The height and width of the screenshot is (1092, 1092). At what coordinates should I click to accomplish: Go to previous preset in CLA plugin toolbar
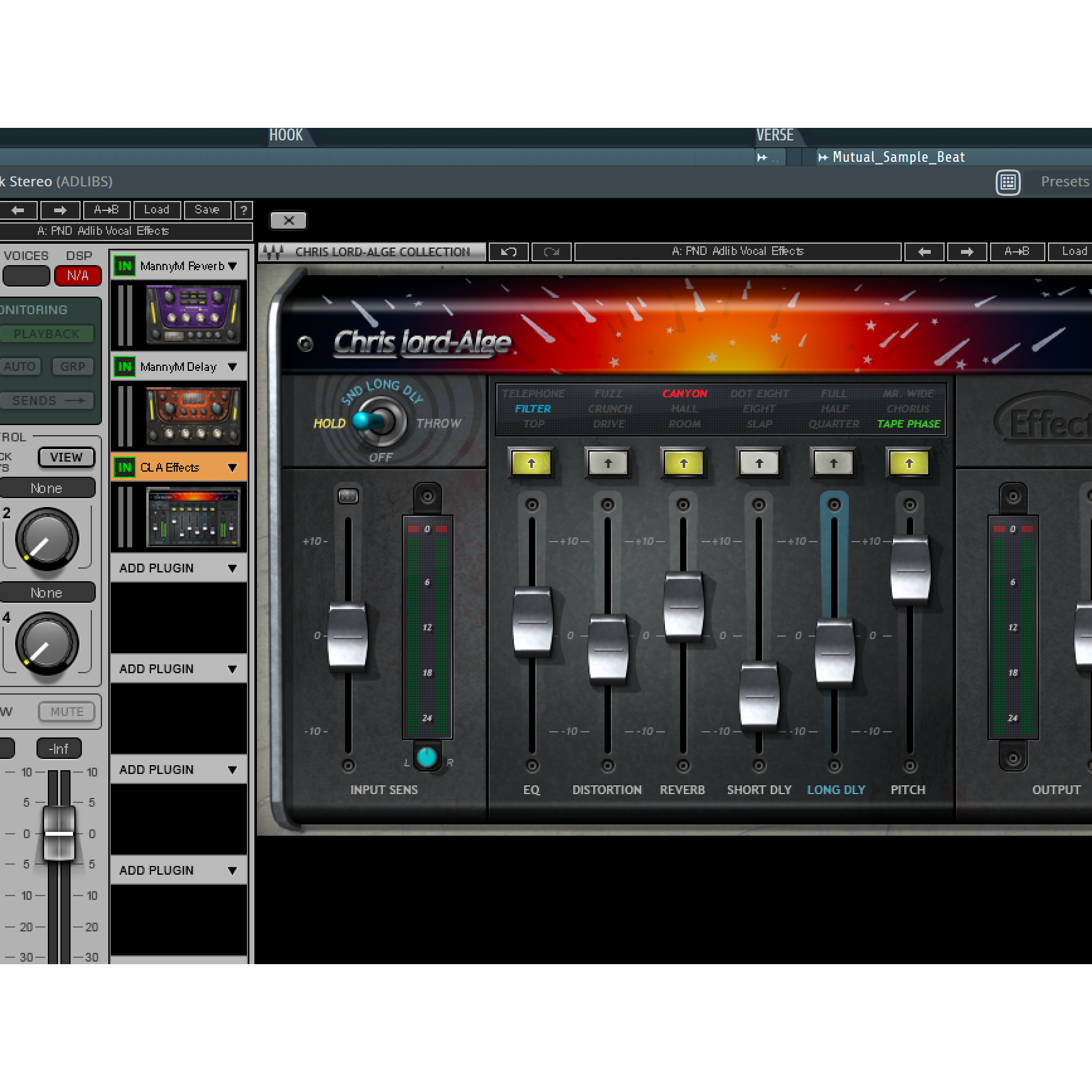(x=924, y=252)
